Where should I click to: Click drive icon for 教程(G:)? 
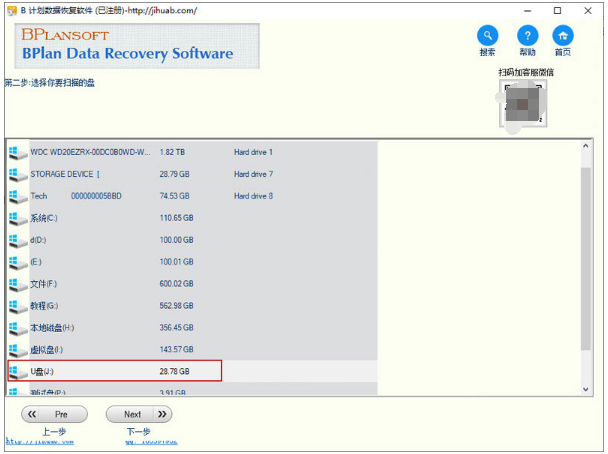17,306
